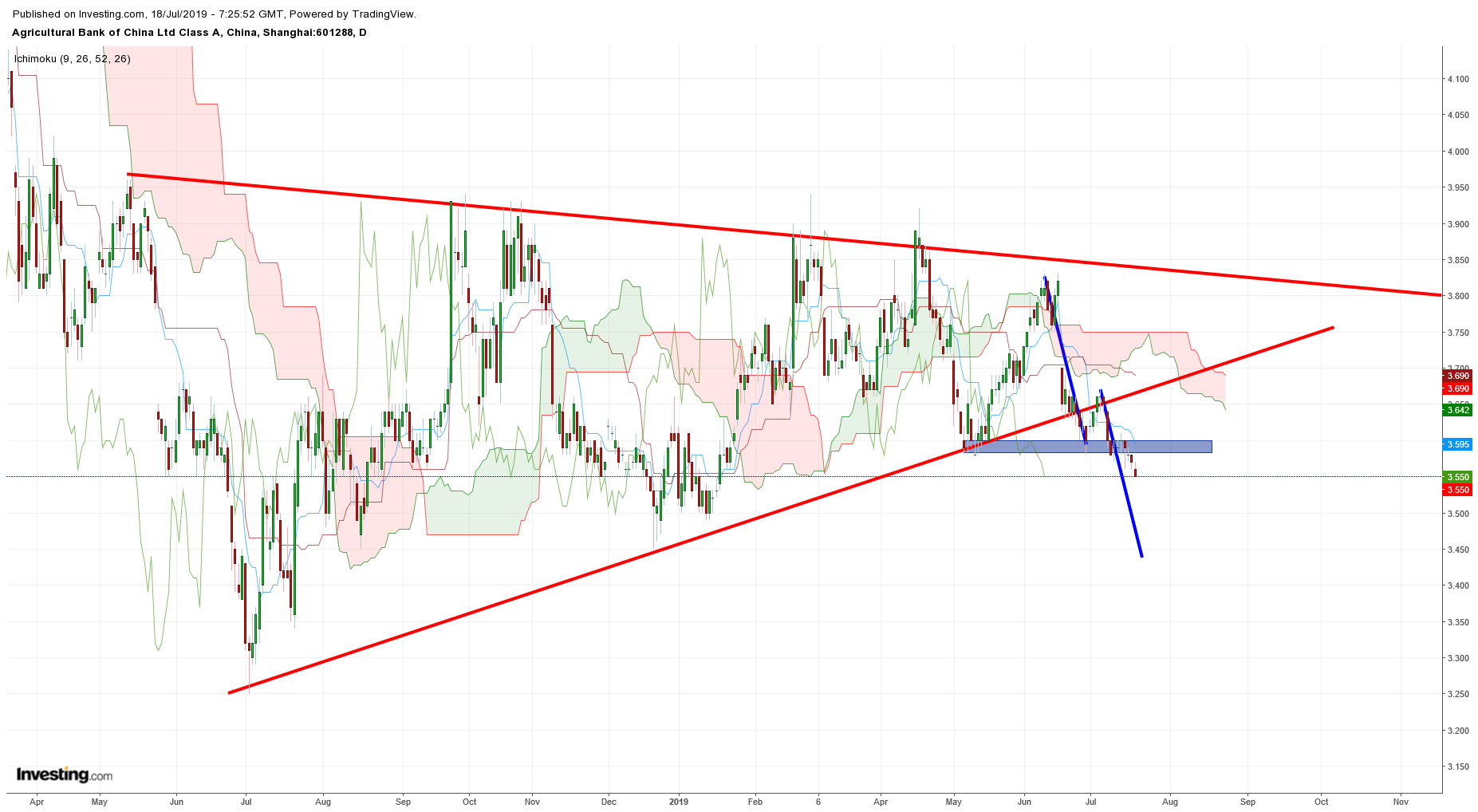The width and height of the screenshot is (1478, 812).
Task: Click the blue shaded support zone rectangle
Action: (x=1087, y=447)
